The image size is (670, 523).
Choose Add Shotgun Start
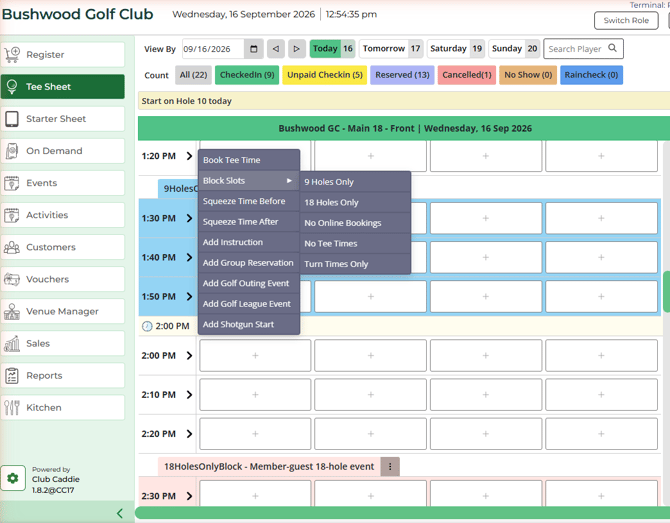249,324
